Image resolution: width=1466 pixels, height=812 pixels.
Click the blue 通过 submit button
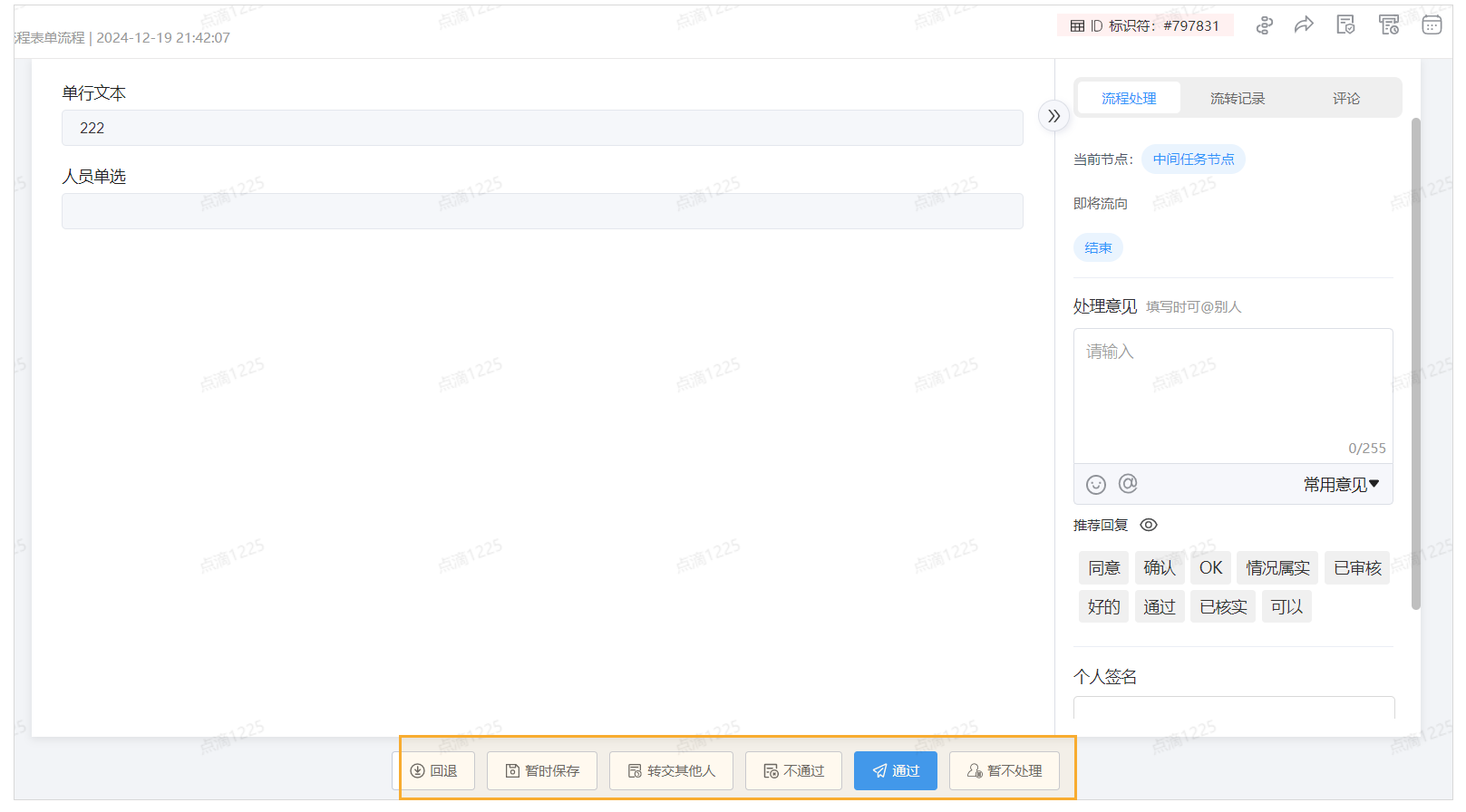click(896, 771)
